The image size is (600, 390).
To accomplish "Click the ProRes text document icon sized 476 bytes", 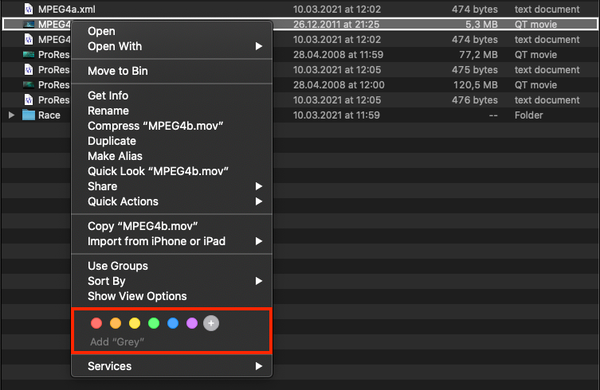I will pos(29,100).
